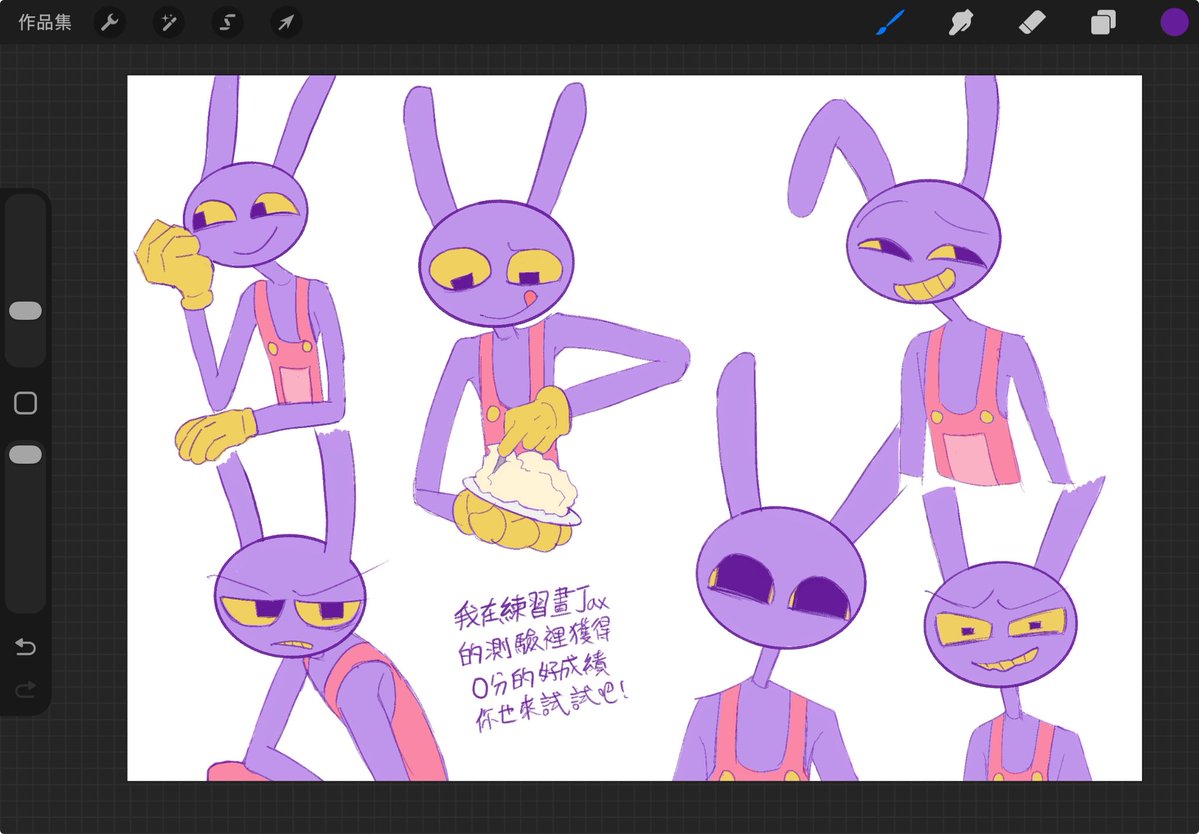The height and width of the screenshot is (834, 1199).
Task: Click the brush opacity slider handle
Action: pyautogui.click(x=25, y=455)
